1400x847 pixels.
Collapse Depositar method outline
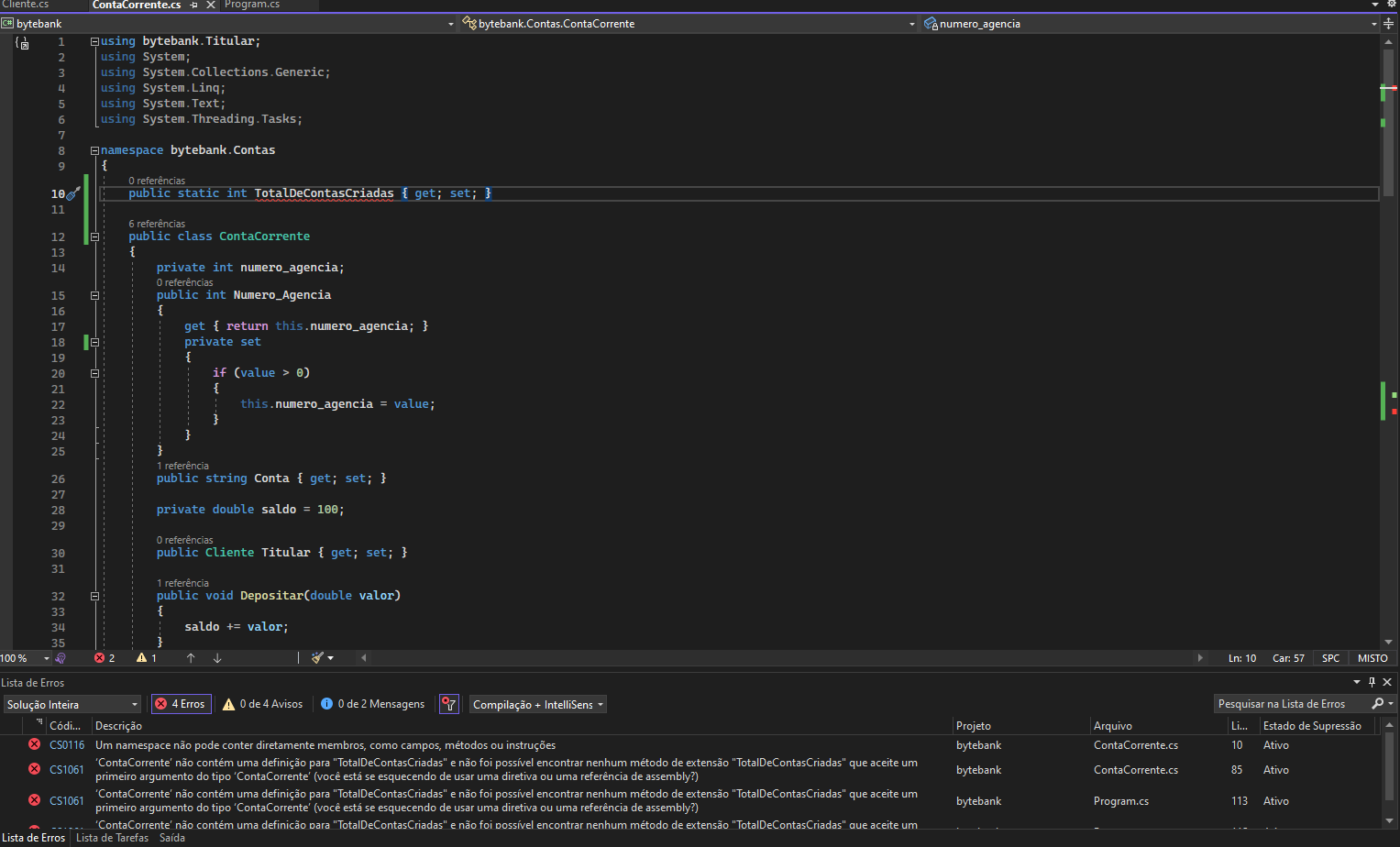(x=94, y=596)
